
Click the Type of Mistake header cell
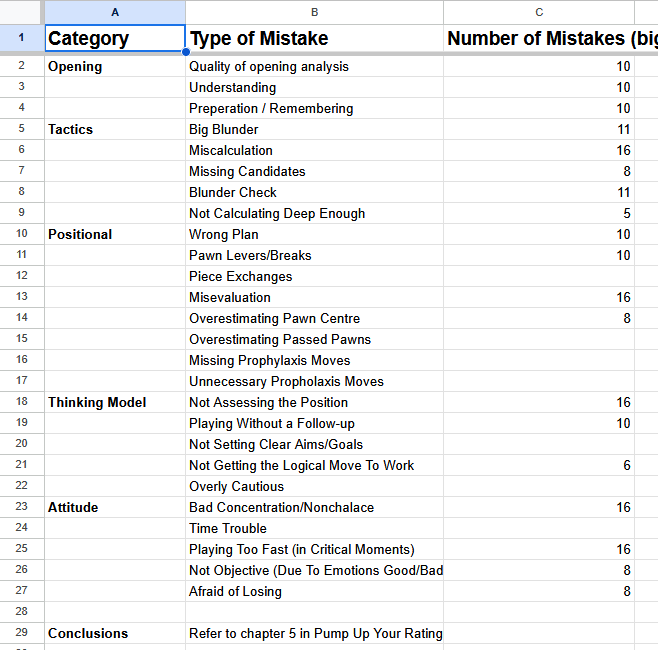click(x=314, y=38)
